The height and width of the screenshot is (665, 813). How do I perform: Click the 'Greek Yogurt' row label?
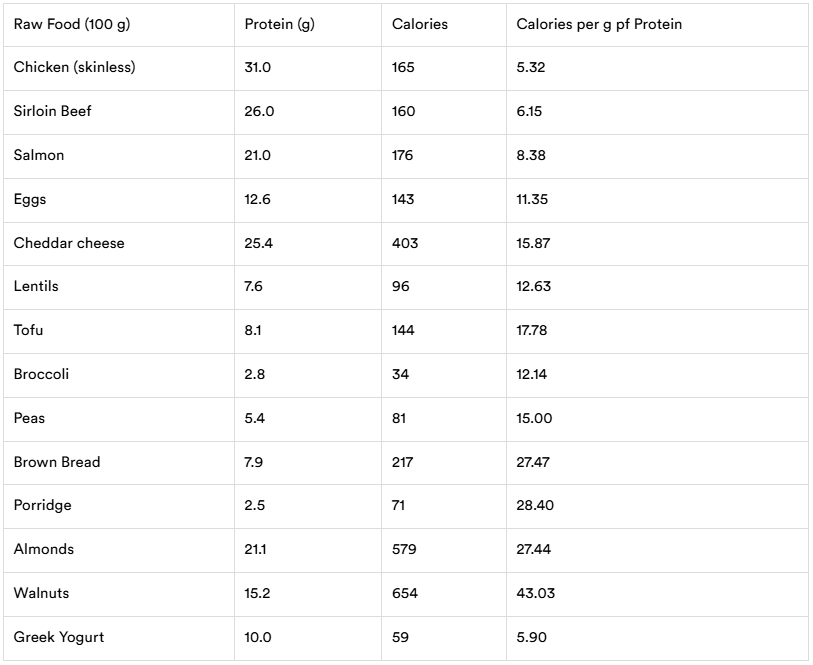59,638
